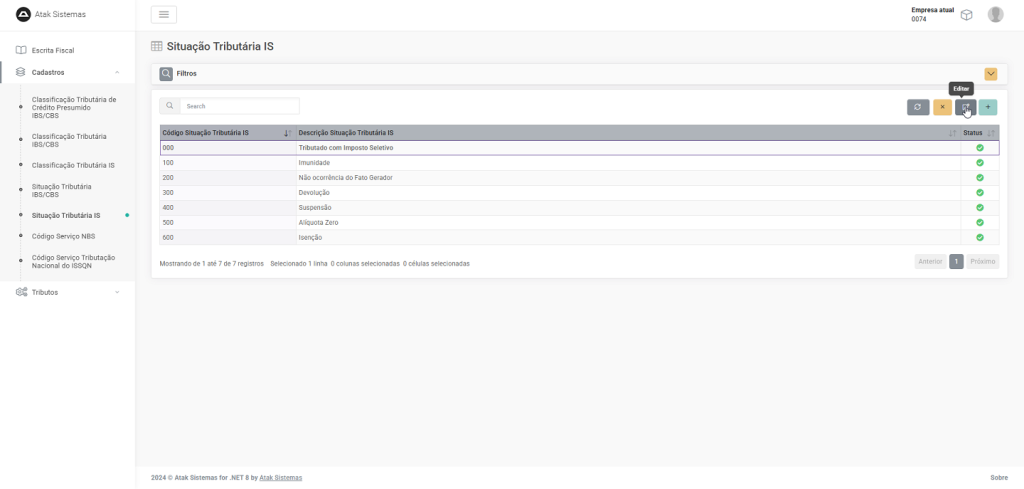The height and width of the screenshot is (489, 1024).
Task: Open Escrita Fiscal in sidebar
Action: pos(53,50)
